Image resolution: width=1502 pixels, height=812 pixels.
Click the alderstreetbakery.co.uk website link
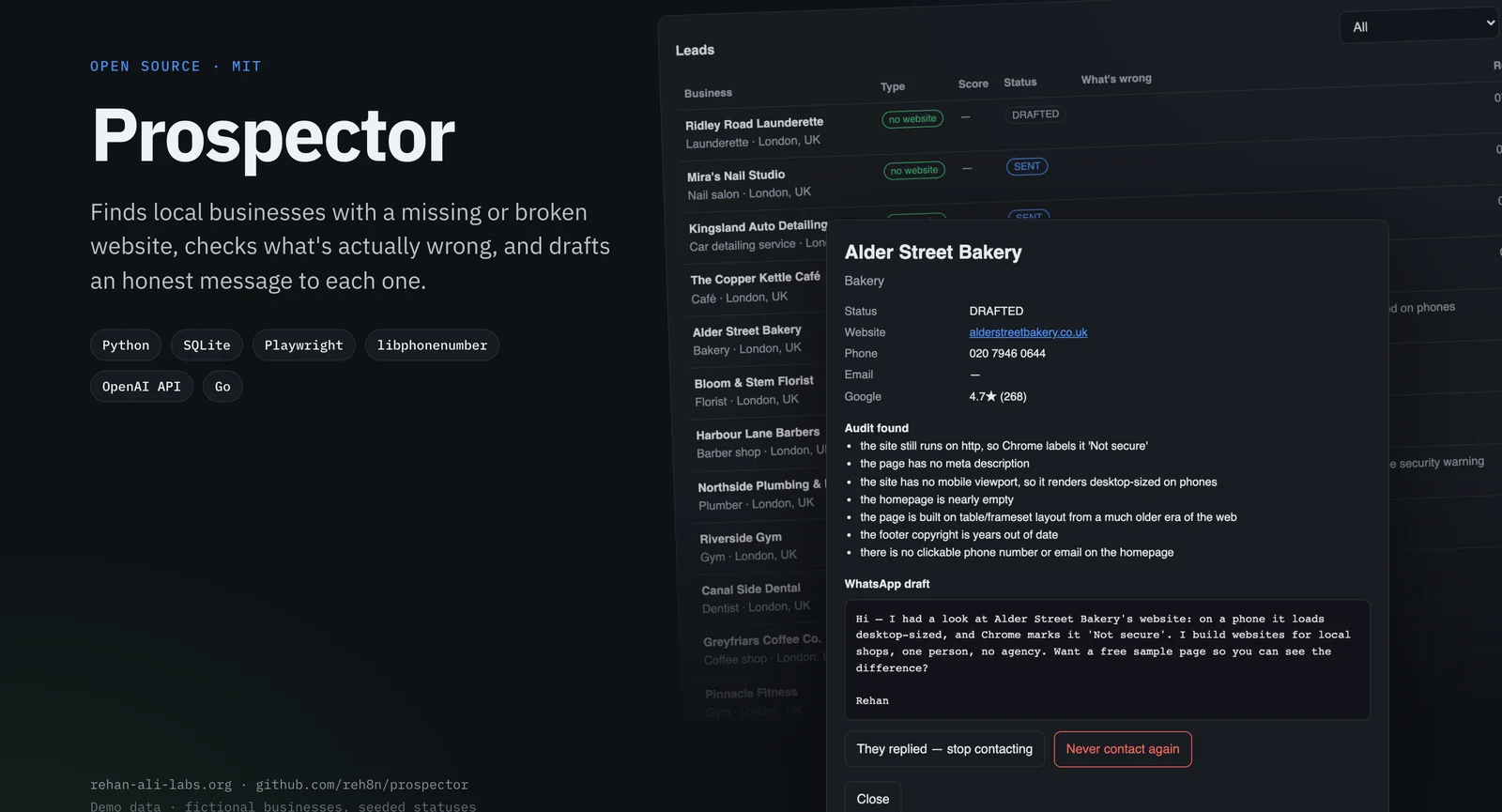point(1028,332)
